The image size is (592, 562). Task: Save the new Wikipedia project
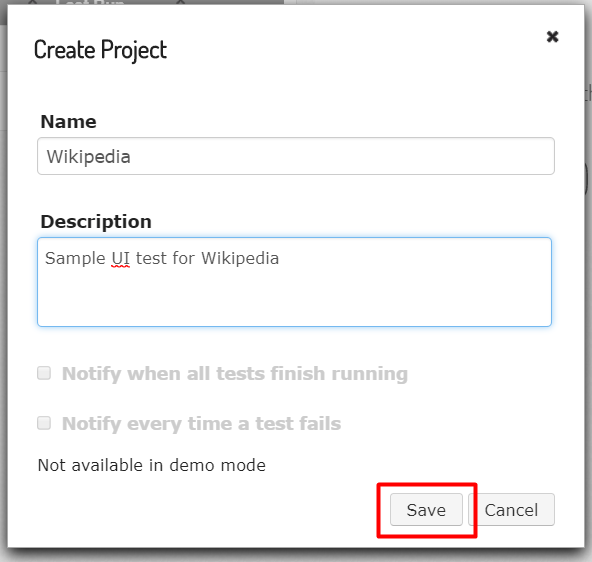click(x=426, y=510)
